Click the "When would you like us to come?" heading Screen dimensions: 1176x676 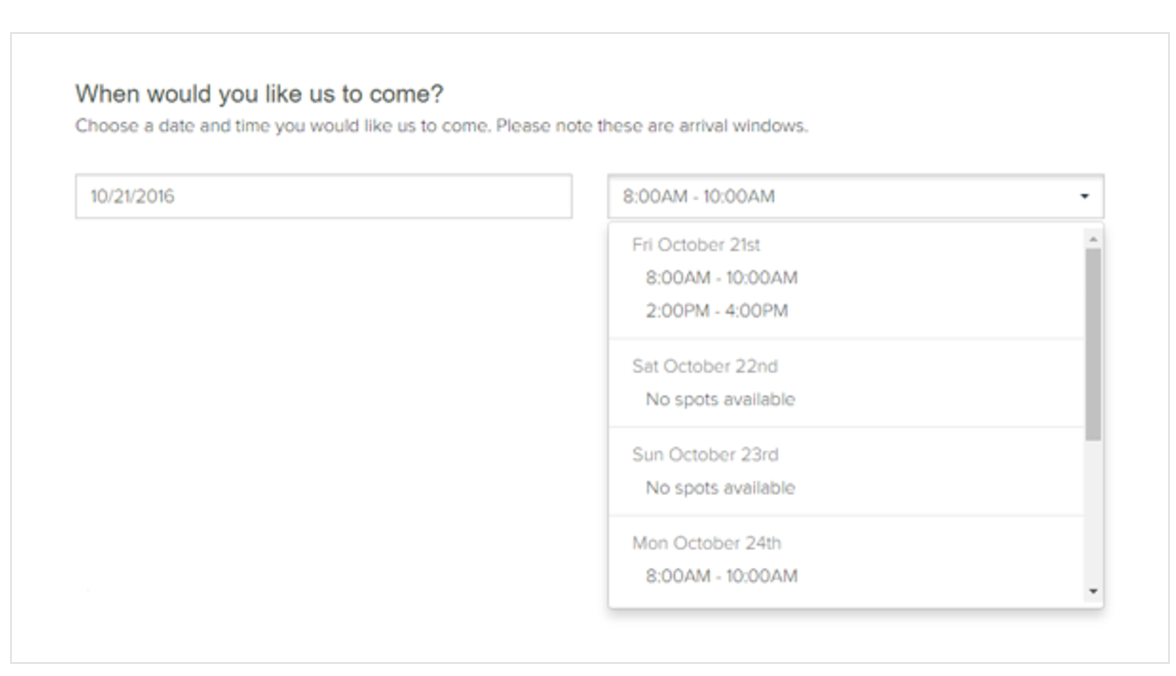(260, 96)
